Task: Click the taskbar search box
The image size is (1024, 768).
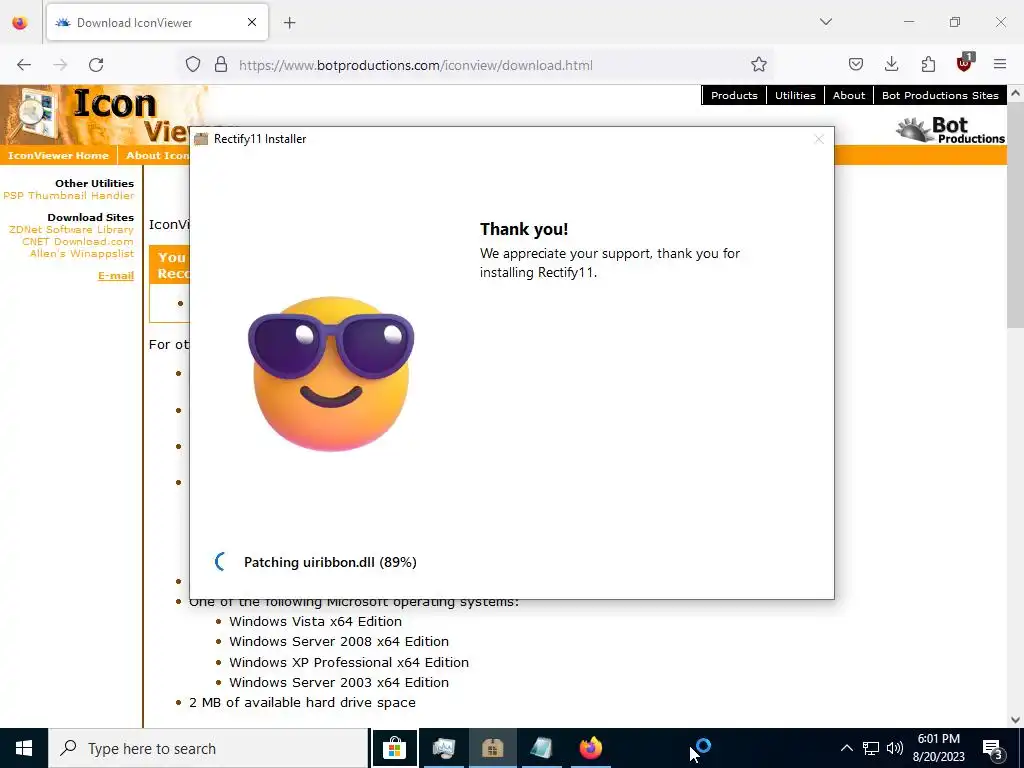Action: pos(208,748)
